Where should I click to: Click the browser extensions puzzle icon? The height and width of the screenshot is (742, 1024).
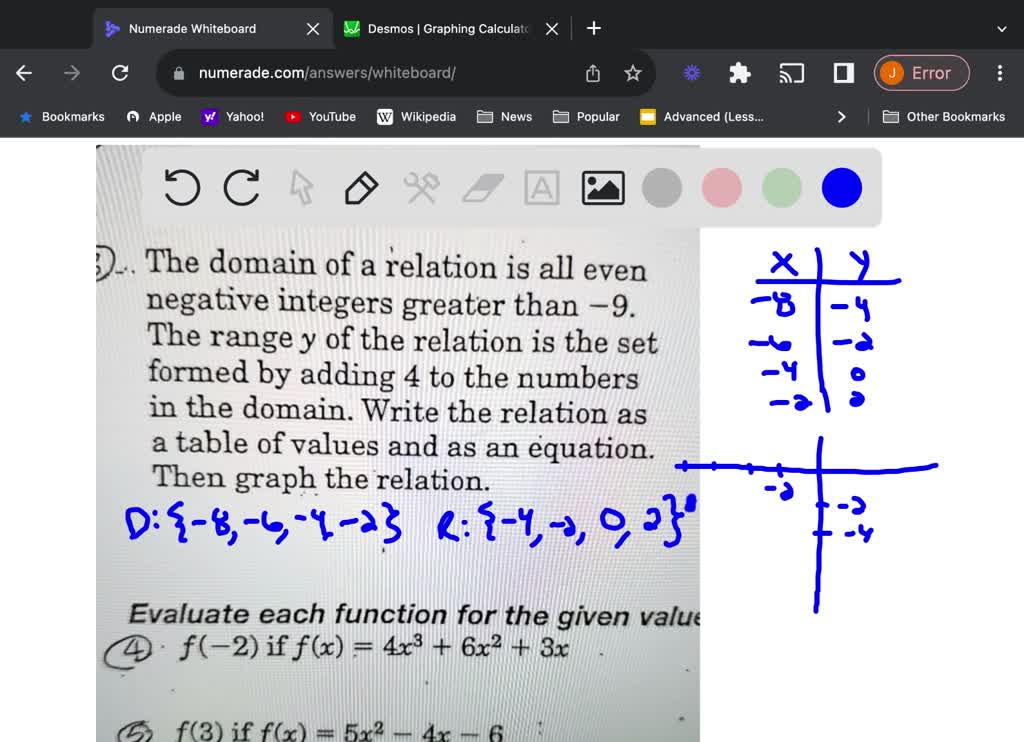click(739, 73)
